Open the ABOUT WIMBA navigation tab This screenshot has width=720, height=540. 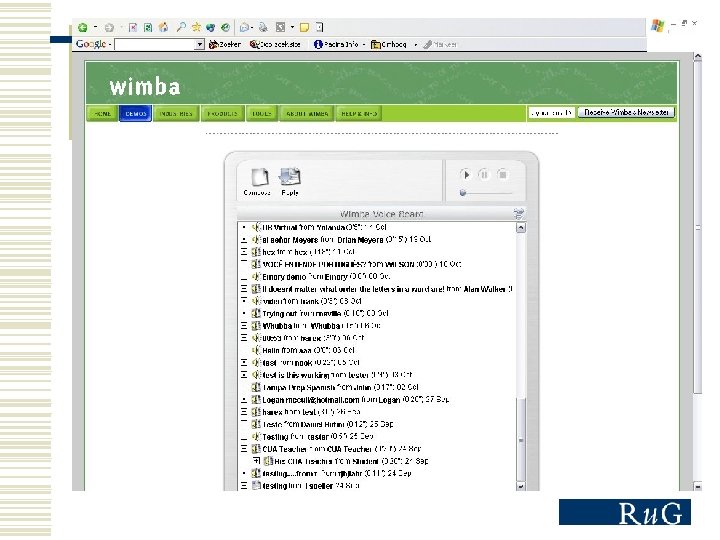tap(307, 113)
